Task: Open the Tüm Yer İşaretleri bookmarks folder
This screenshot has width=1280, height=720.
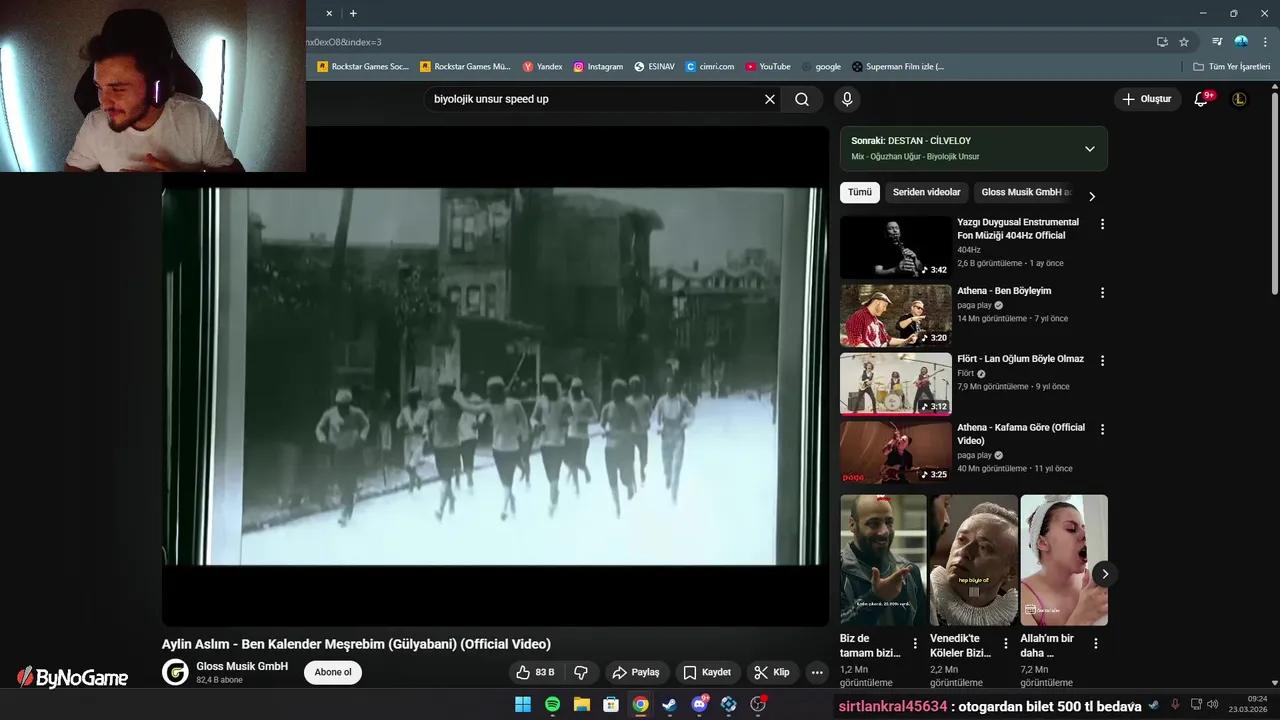Action: tap(1232, 67)
